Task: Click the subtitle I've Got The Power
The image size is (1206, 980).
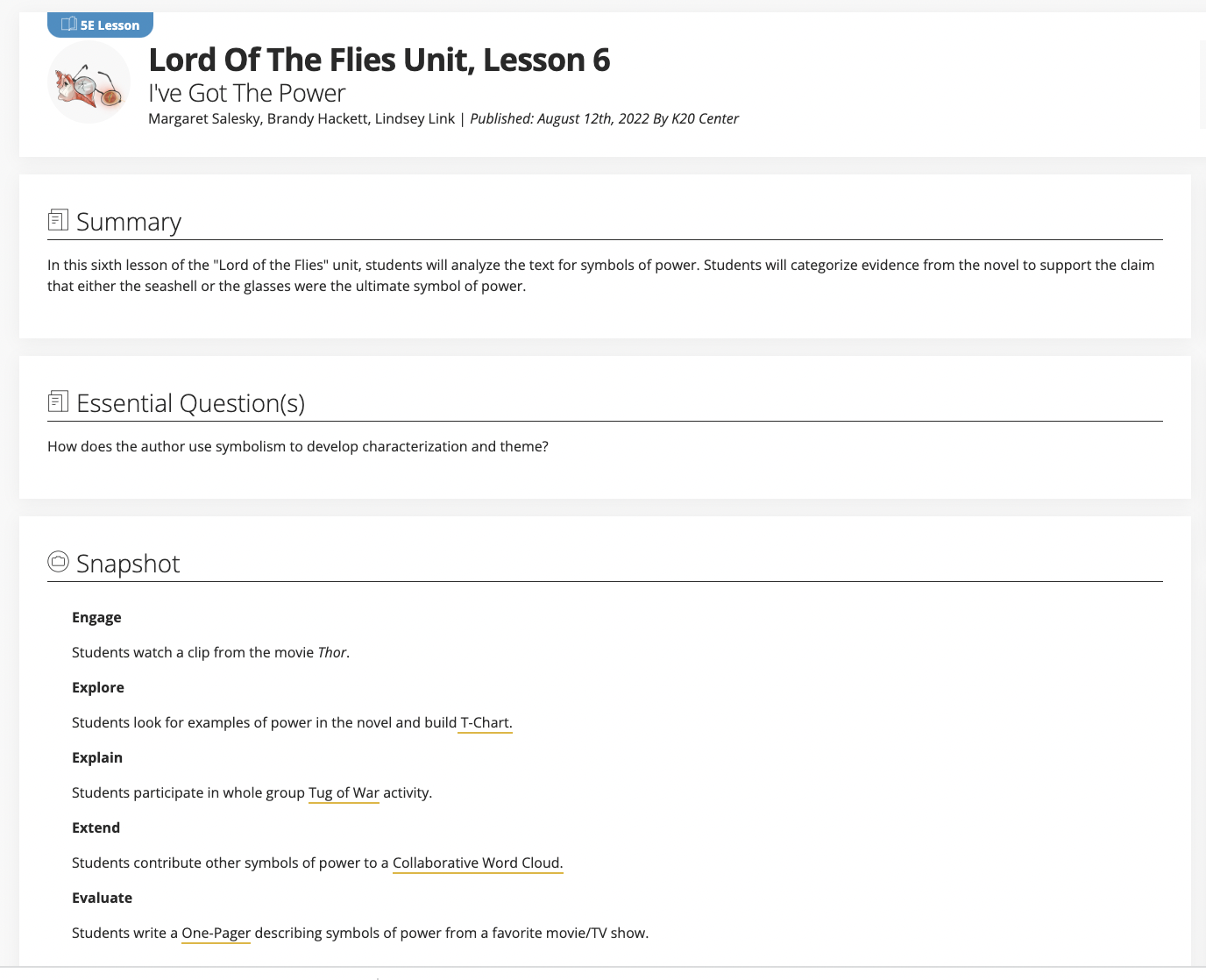Action: coord(247,92)
